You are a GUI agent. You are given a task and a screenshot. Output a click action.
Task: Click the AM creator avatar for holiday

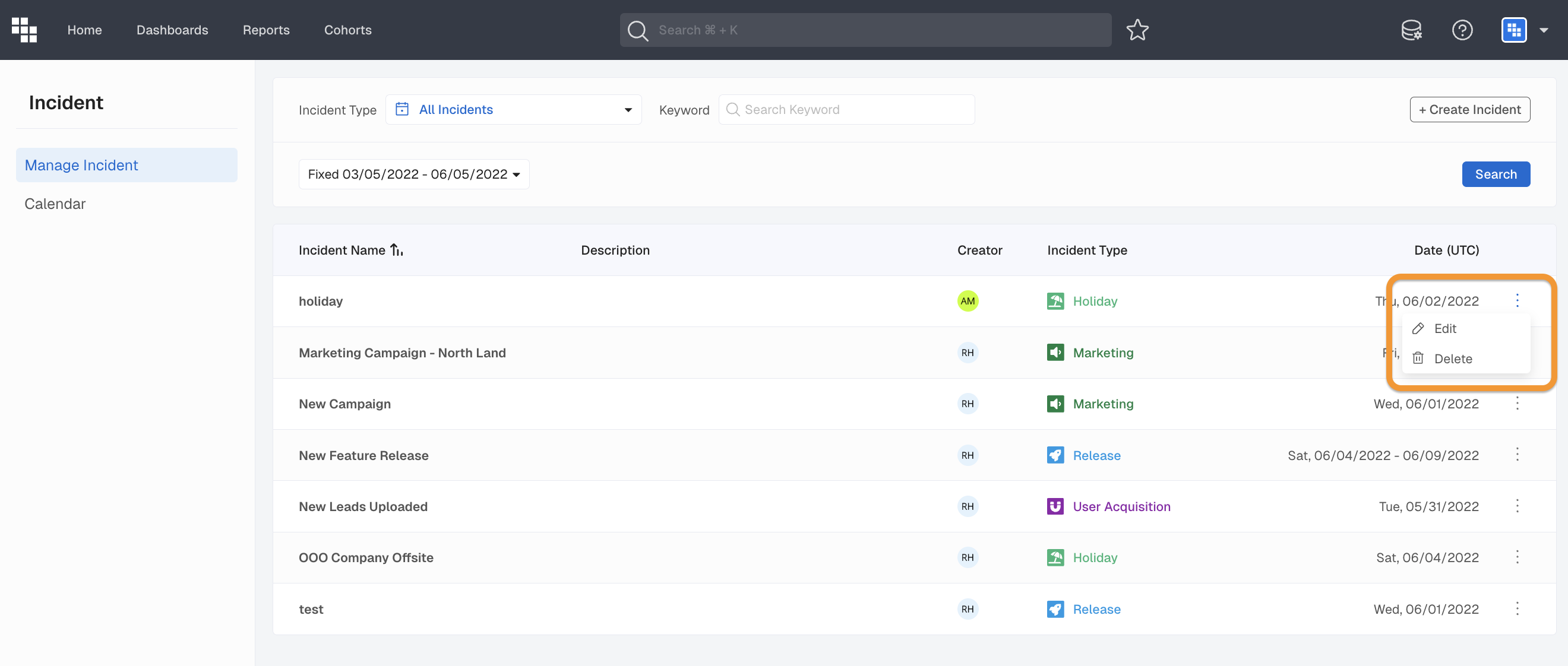click(x=967, y=301)
